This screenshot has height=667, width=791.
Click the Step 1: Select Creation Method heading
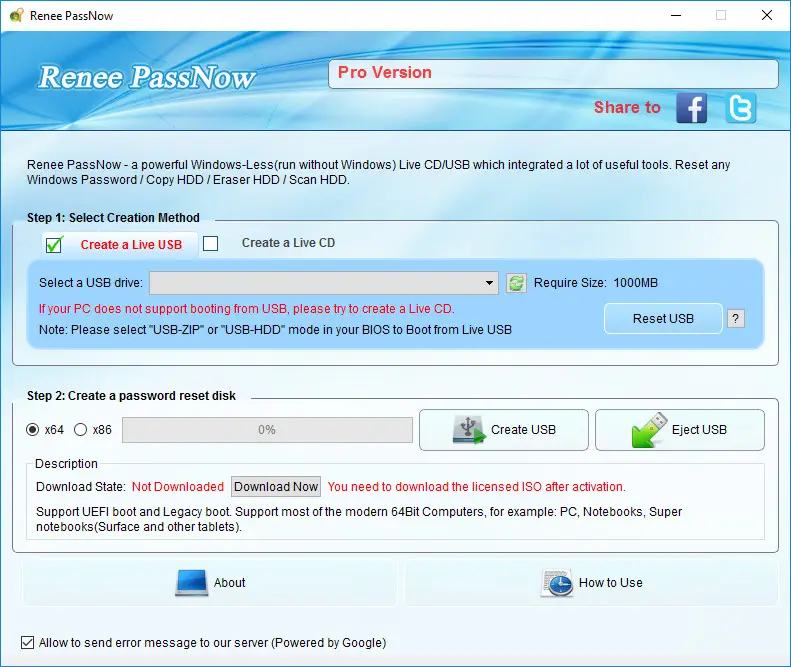[113, 218]
